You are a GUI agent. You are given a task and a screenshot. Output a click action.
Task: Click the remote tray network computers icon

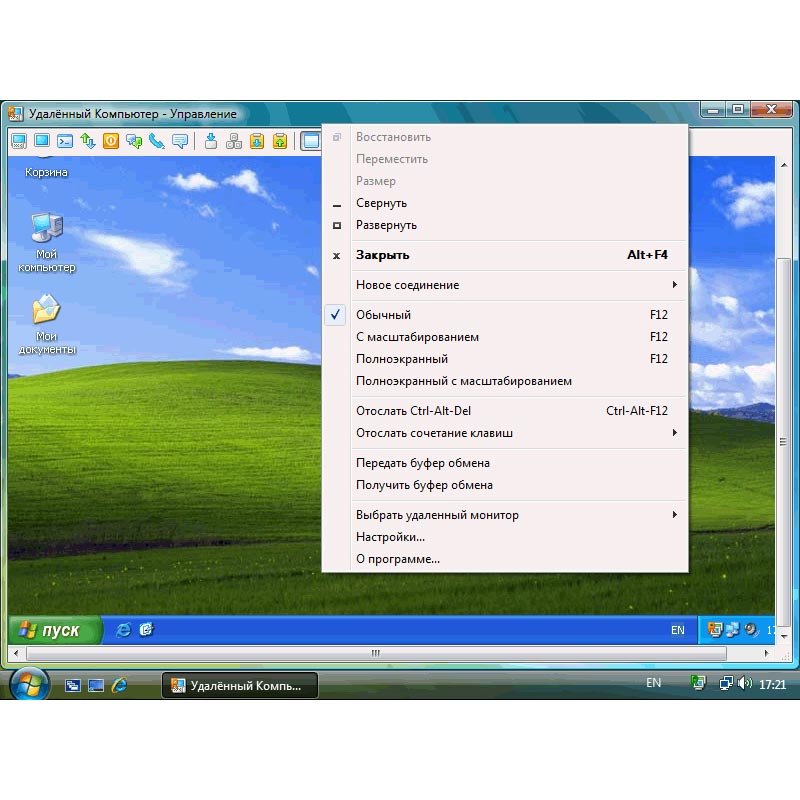733,630
